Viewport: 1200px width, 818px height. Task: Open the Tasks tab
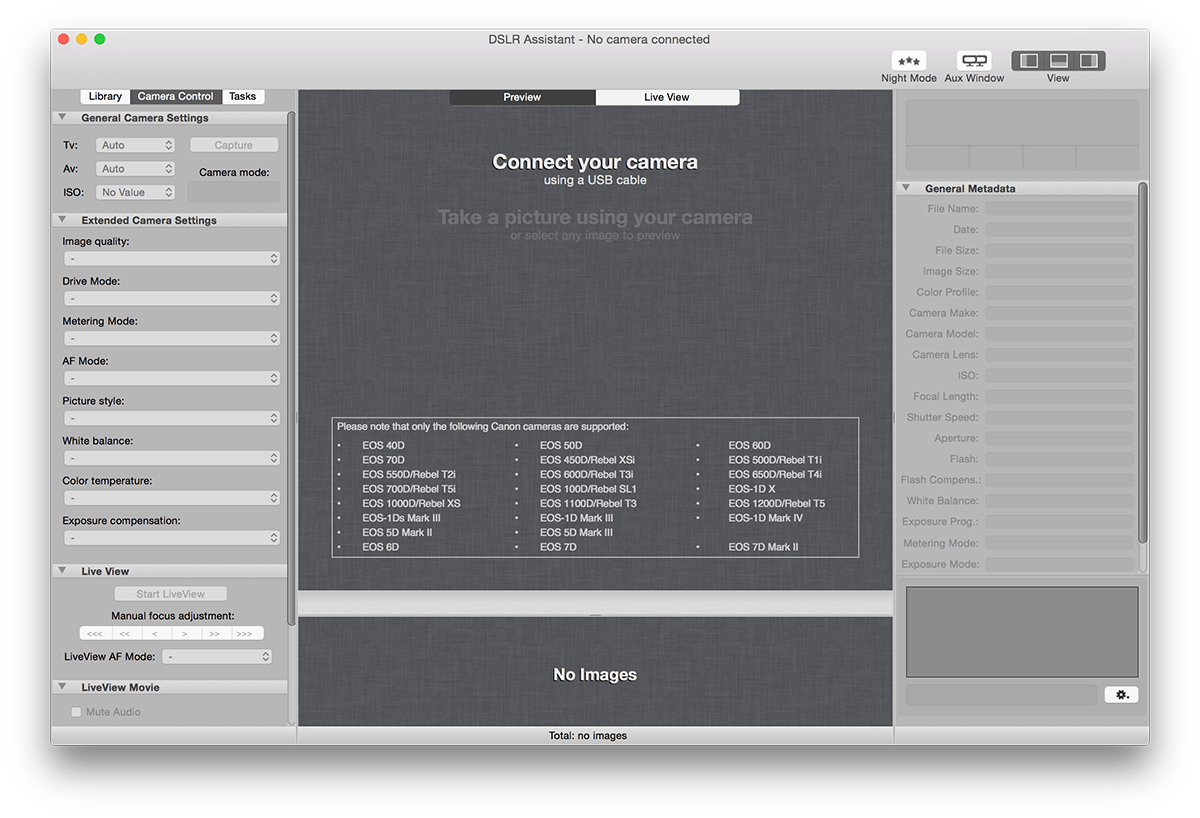242,96
